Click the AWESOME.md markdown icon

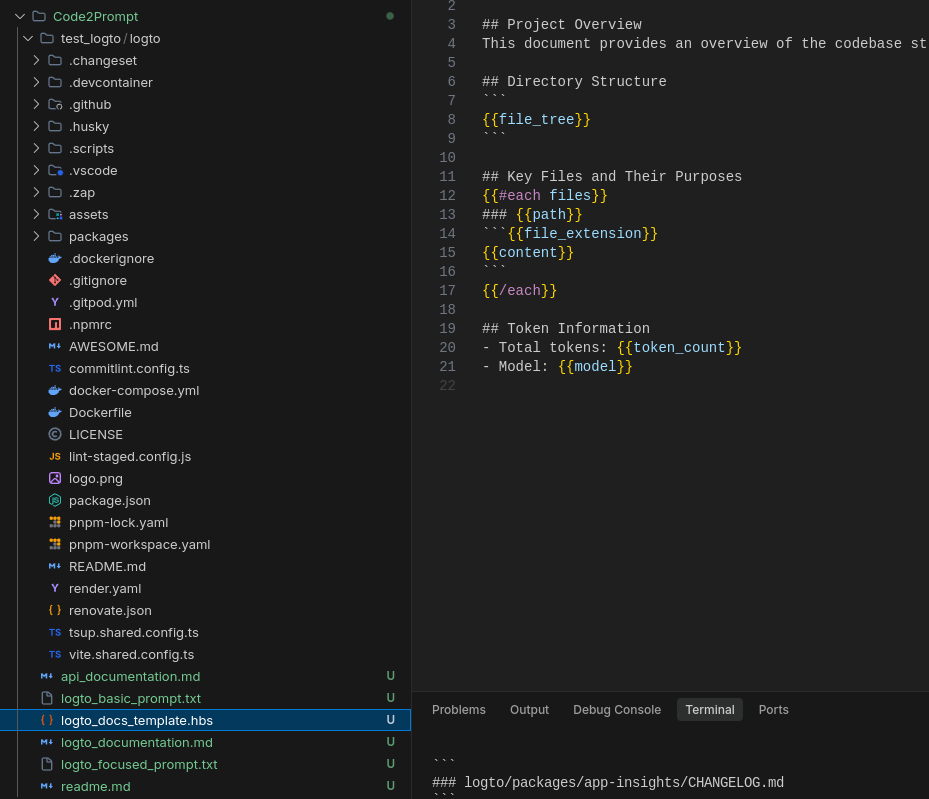coord(55,346)
